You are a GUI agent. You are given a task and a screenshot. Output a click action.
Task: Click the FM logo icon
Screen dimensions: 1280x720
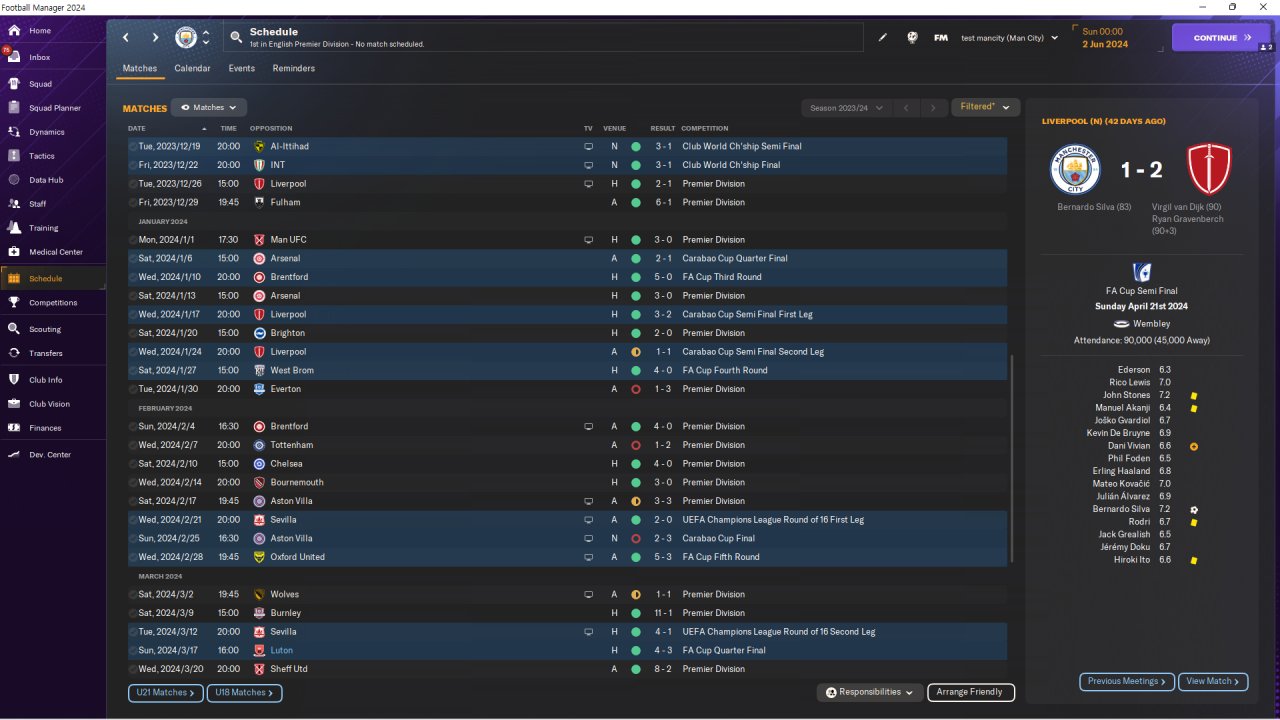point(941,38)
